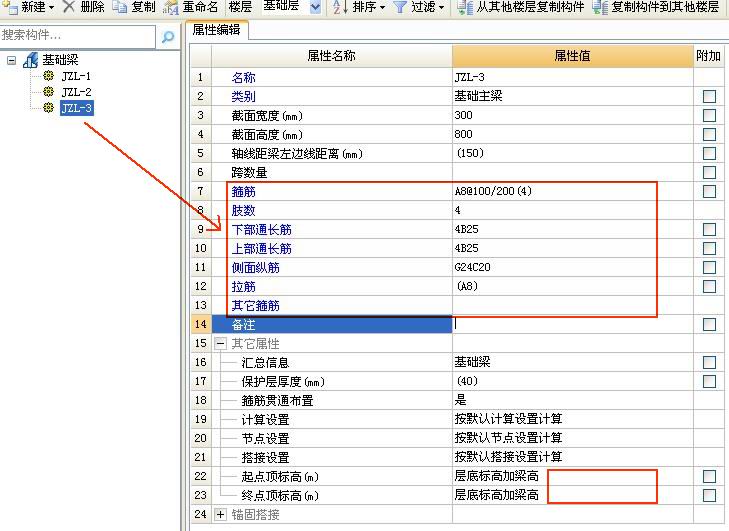The height and width of the screenshot is (531, 729).
Task: Click the search magnifier icon
Action: click(x=168, y=37)
